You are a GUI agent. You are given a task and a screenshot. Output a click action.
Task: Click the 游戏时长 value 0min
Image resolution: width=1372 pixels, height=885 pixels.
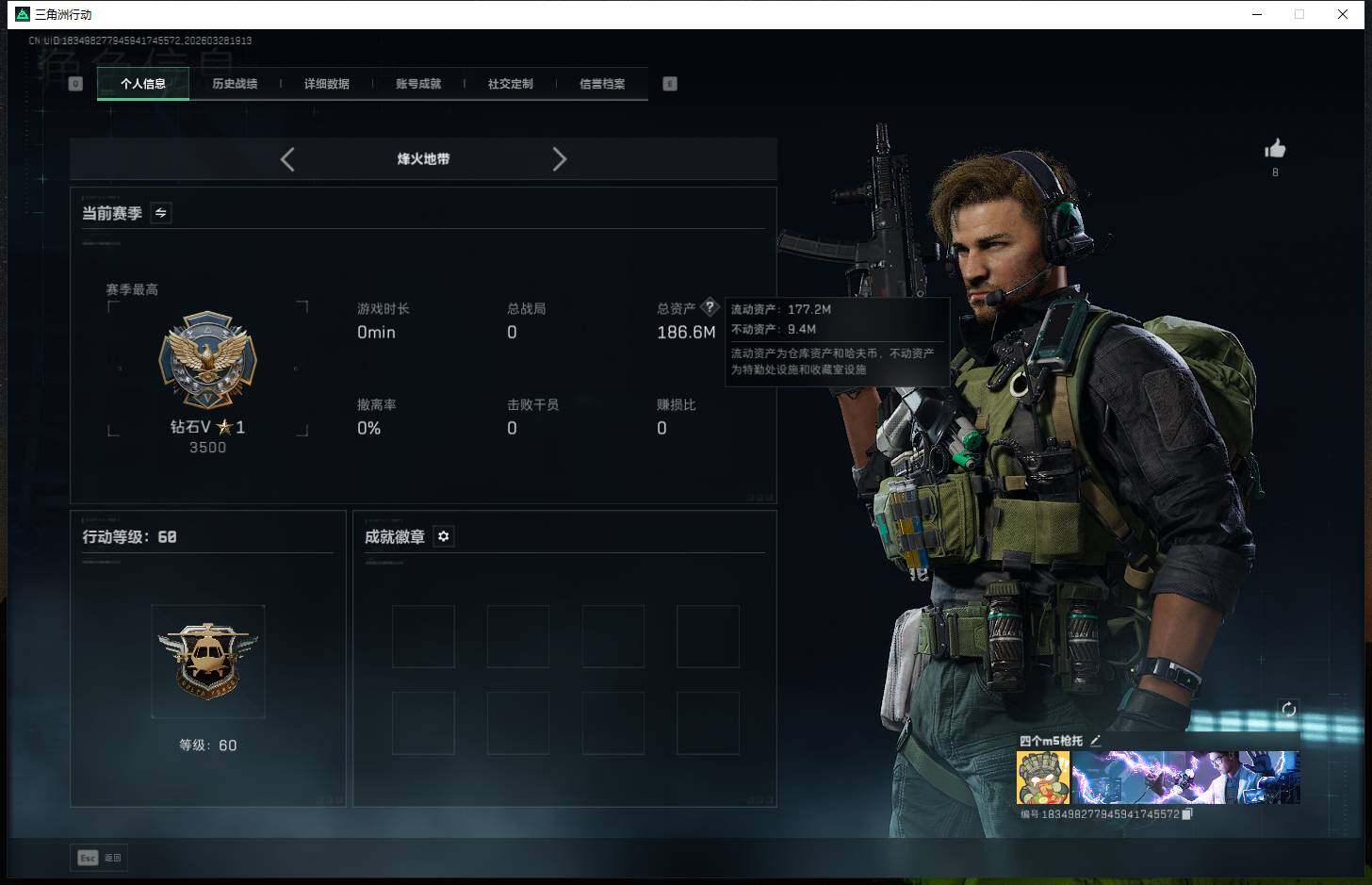tap(376, 333)
